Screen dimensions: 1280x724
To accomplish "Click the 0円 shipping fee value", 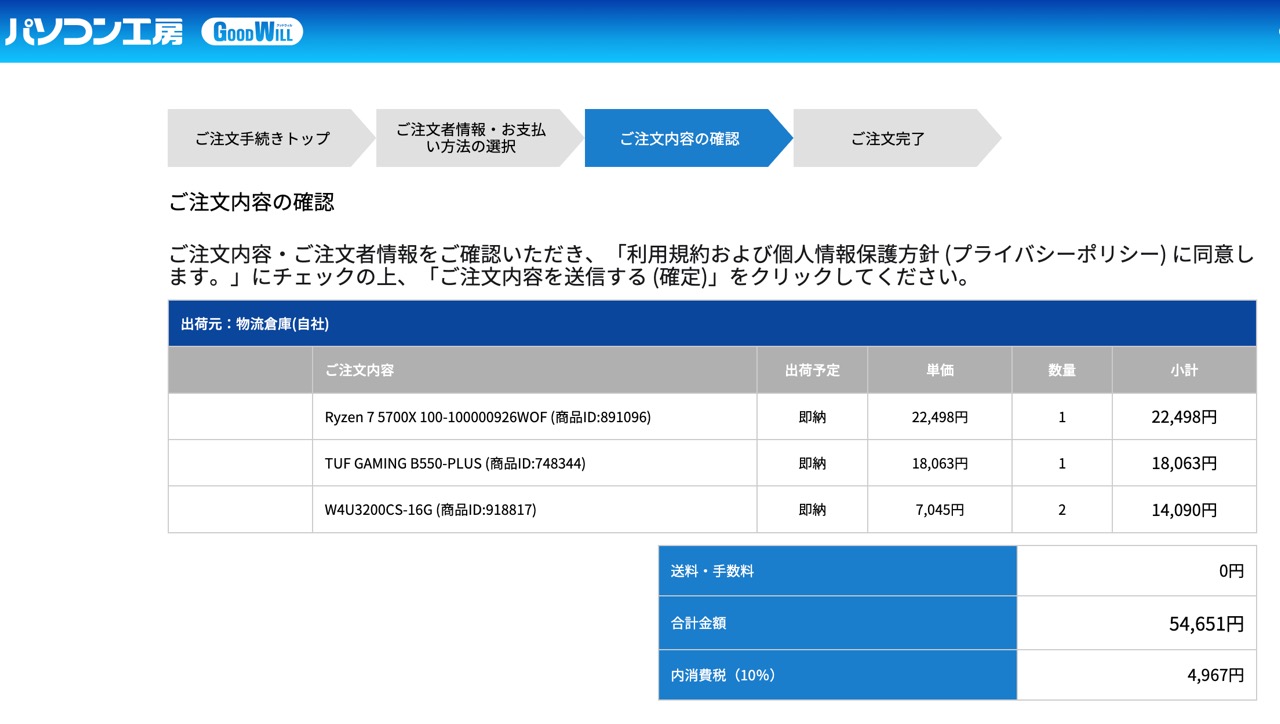I will [1231, 571].
